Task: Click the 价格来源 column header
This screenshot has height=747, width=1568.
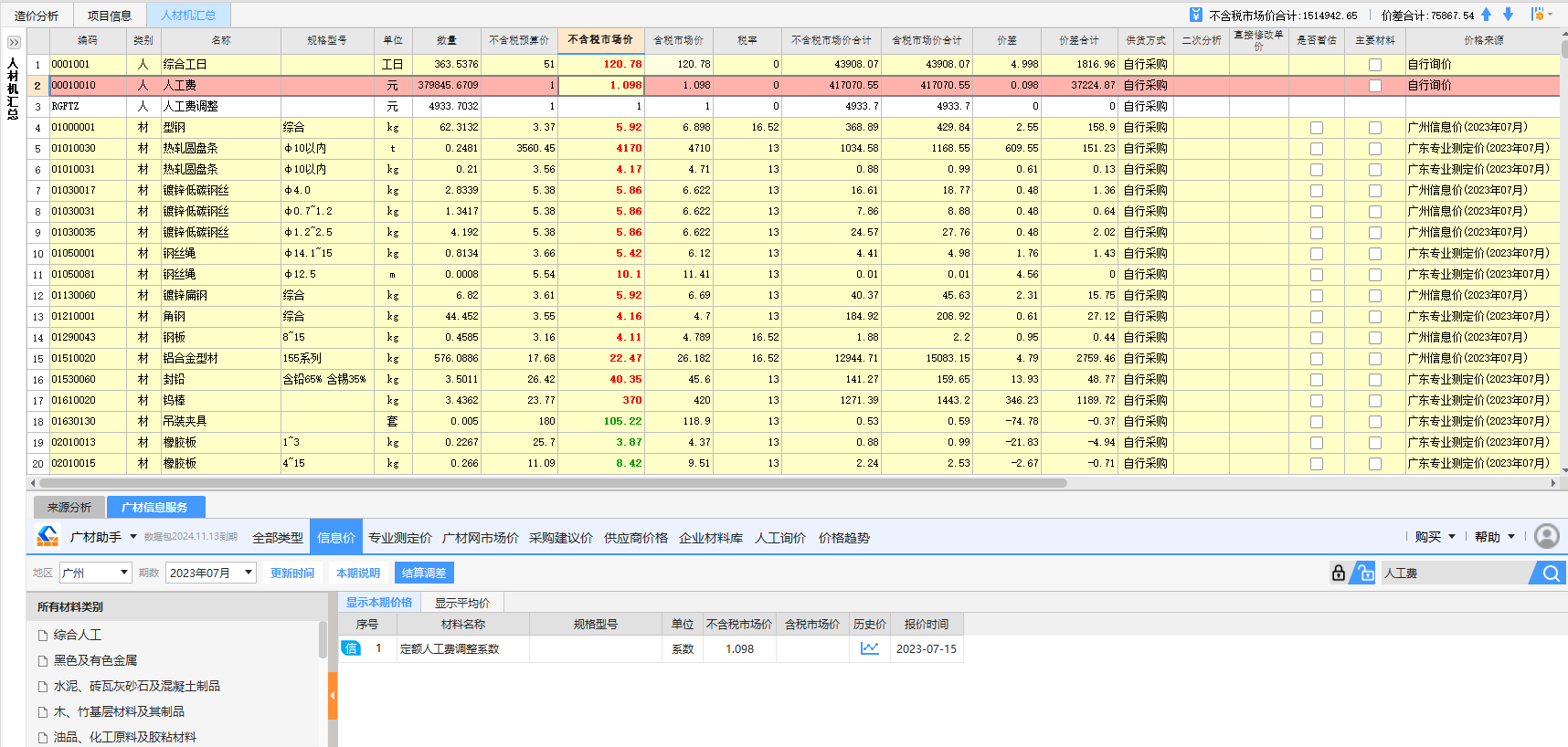Action: point(1483,40)
